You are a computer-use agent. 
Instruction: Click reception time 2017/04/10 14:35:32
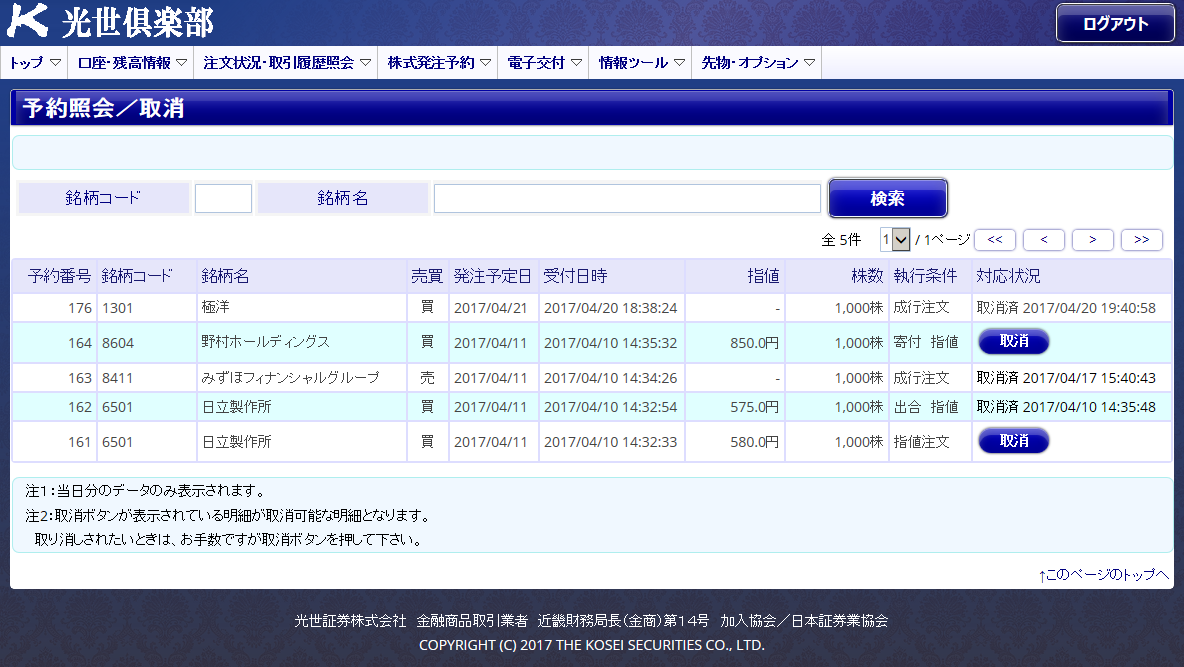pos(610,343)
